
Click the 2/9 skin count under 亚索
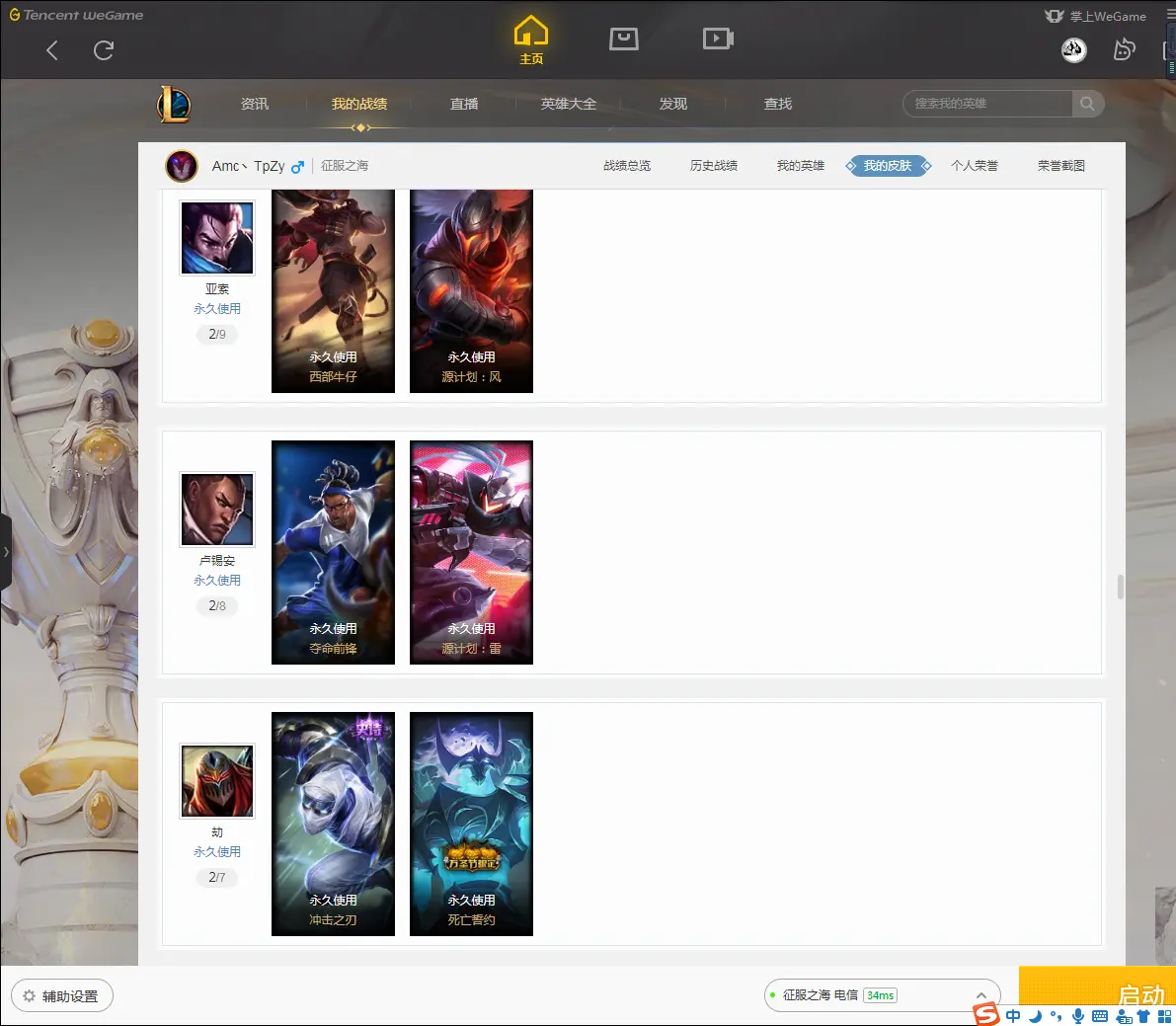click(217, 334)
